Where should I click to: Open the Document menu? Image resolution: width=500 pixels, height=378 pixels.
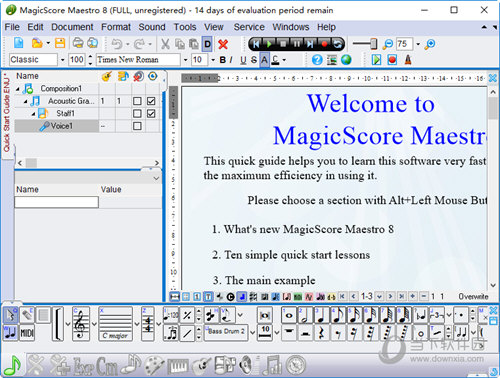tap(72, 27)
